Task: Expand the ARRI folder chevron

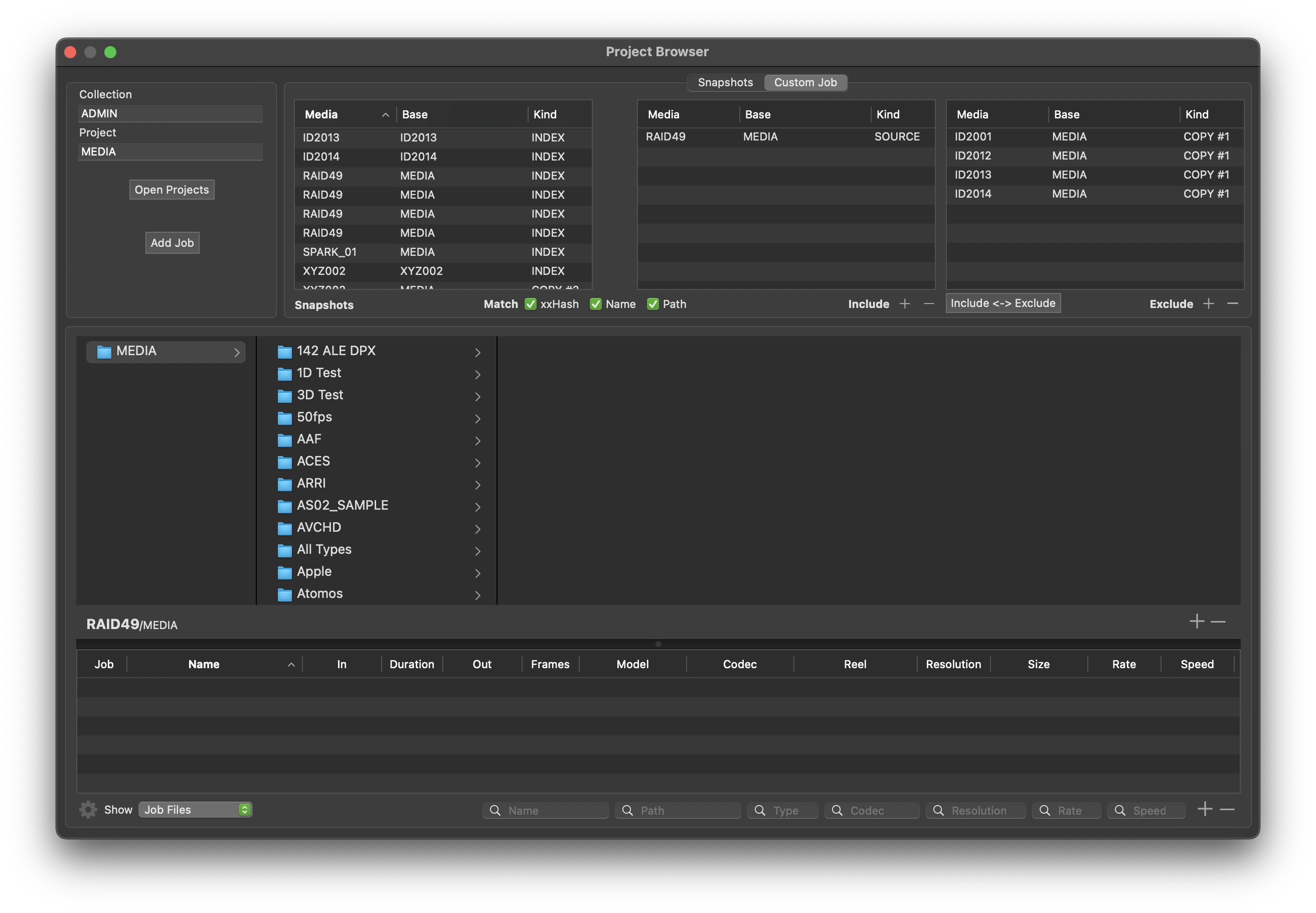Action: [x=477, y=485]
